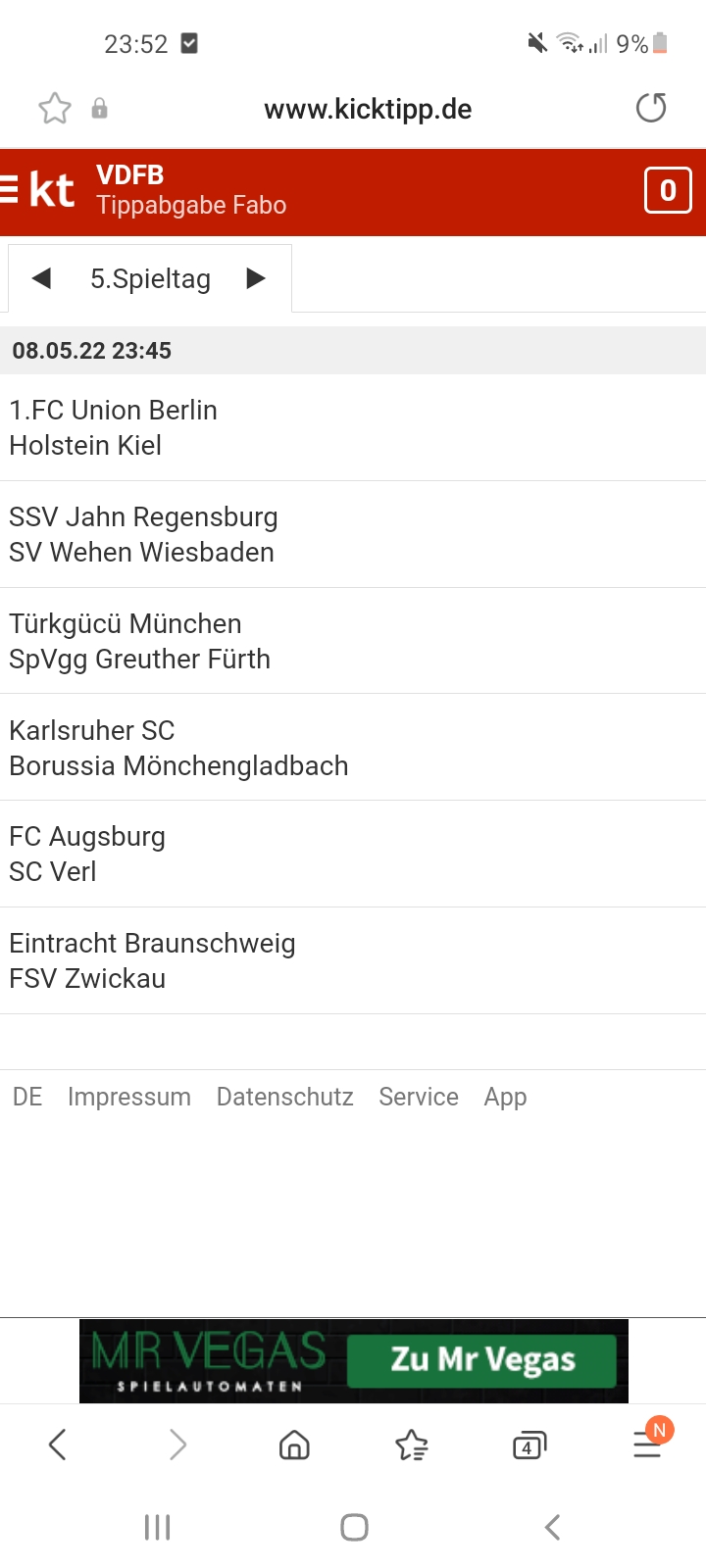Viewport: 706px width, 1568px height.
Task: Reload the page with refresh icon
Action: [651, 108]
